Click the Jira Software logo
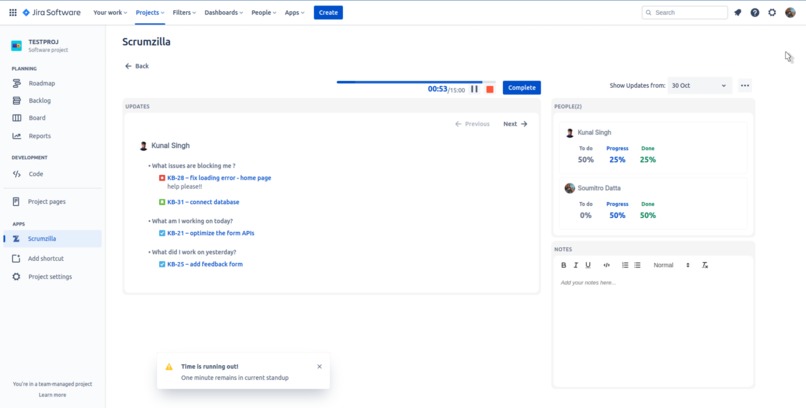 point(51,12)
